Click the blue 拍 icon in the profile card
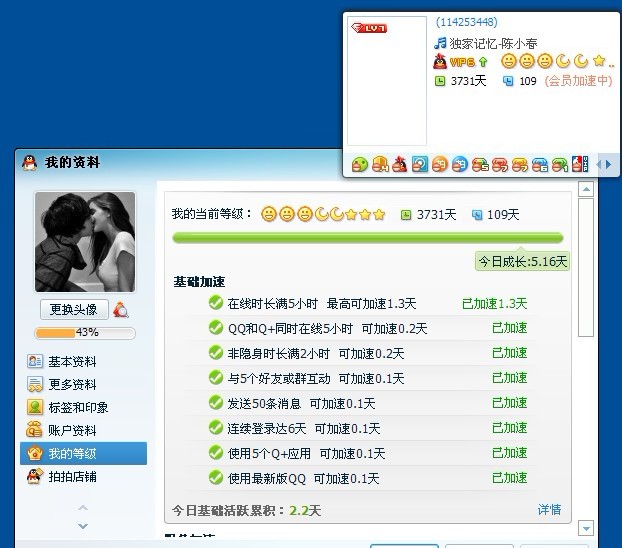 (x=460, y=164)
